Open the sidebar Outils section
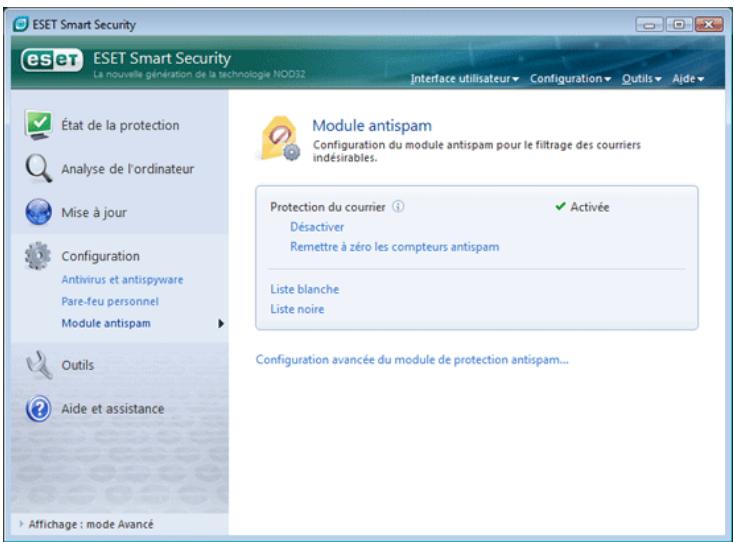 click(78, 365)
